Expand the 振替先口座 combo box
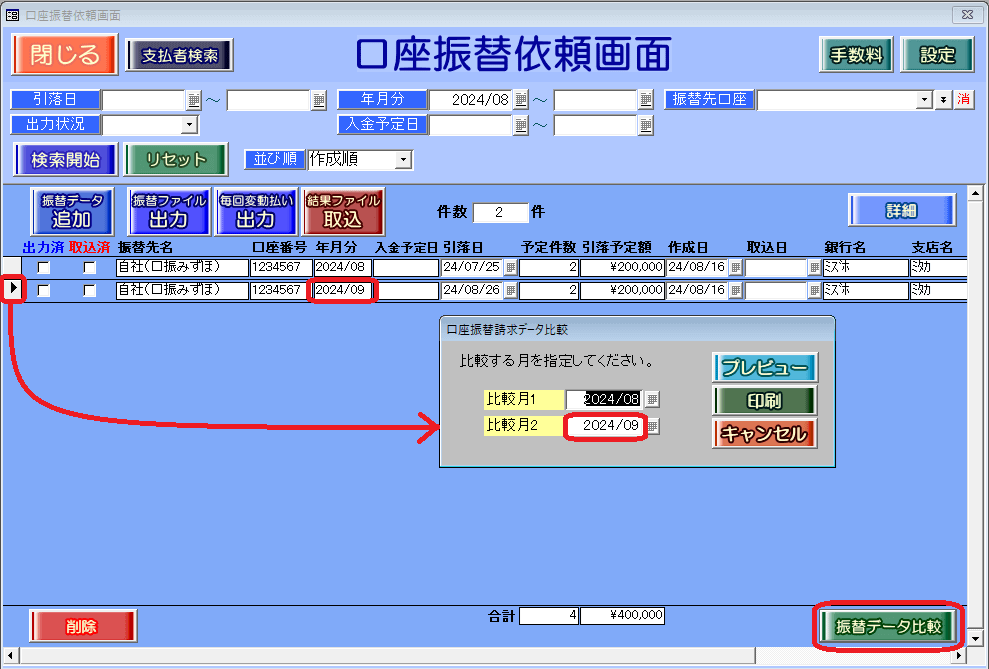The width and height of the screenshot is (989, 669). 924,100
